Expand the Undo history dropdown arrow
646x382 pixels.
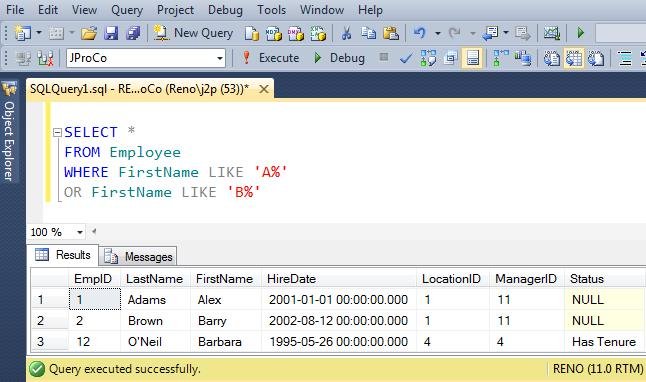pos(438,33)
